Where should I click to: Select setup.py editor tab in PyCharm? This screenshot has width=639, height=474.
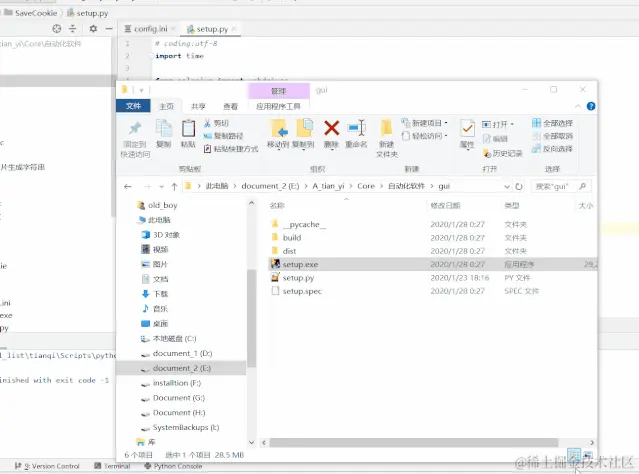point(212,29)
